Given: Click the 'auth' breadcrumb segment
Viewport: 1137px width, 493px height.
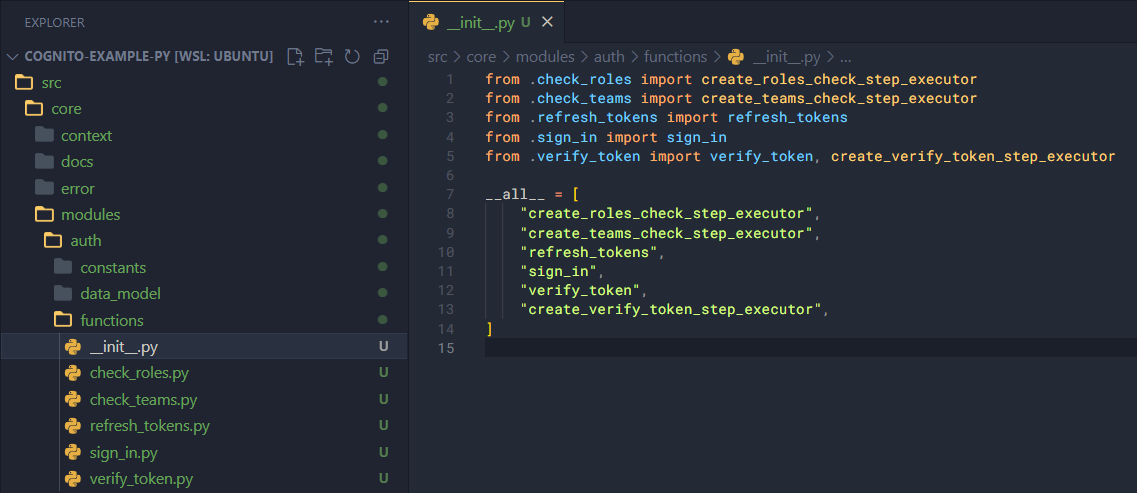Looking at the screenshot, I should tap(608, 57).
